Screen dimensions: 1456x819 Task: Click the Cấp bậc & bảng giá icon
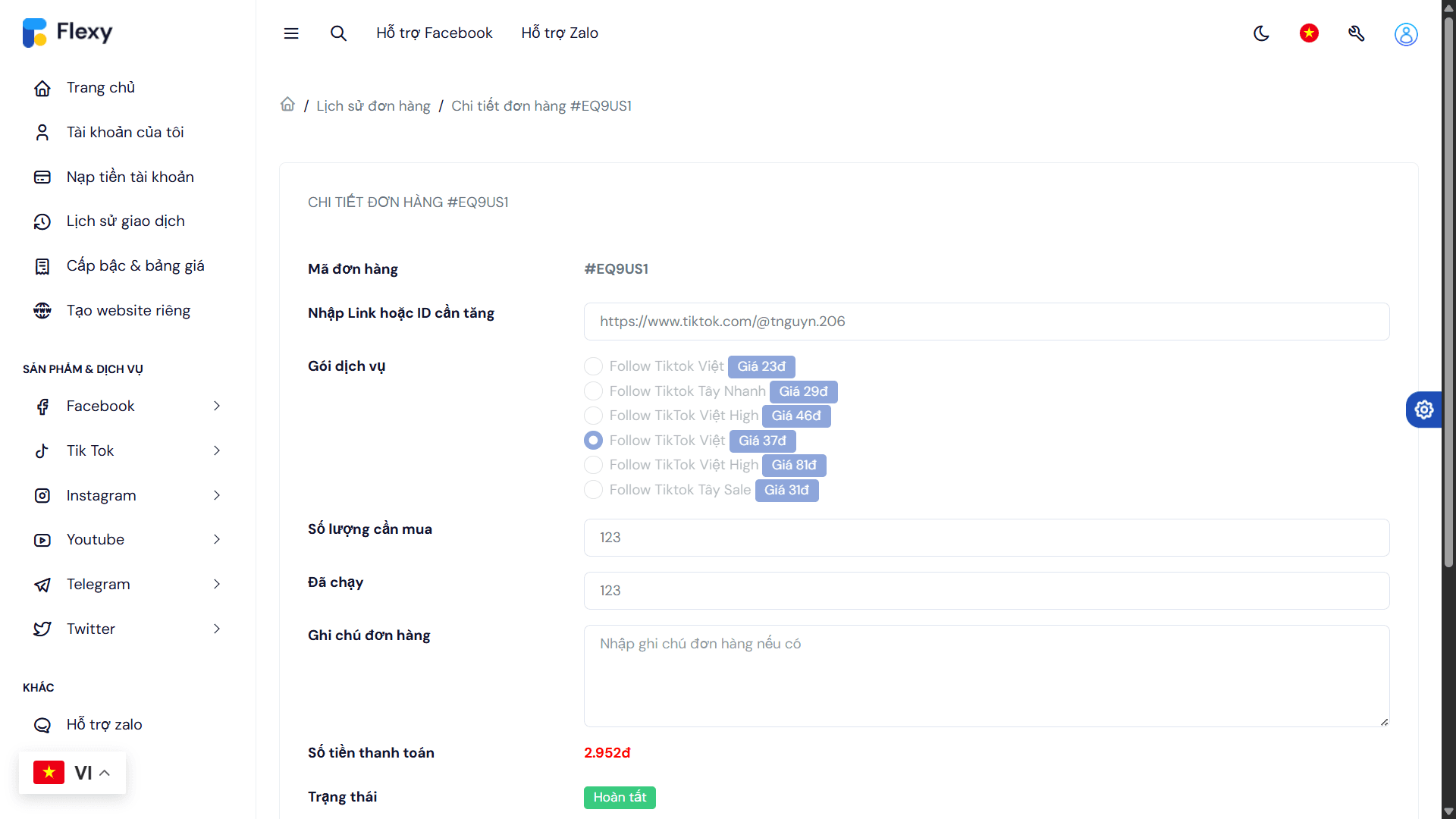(x=42, y=266)
